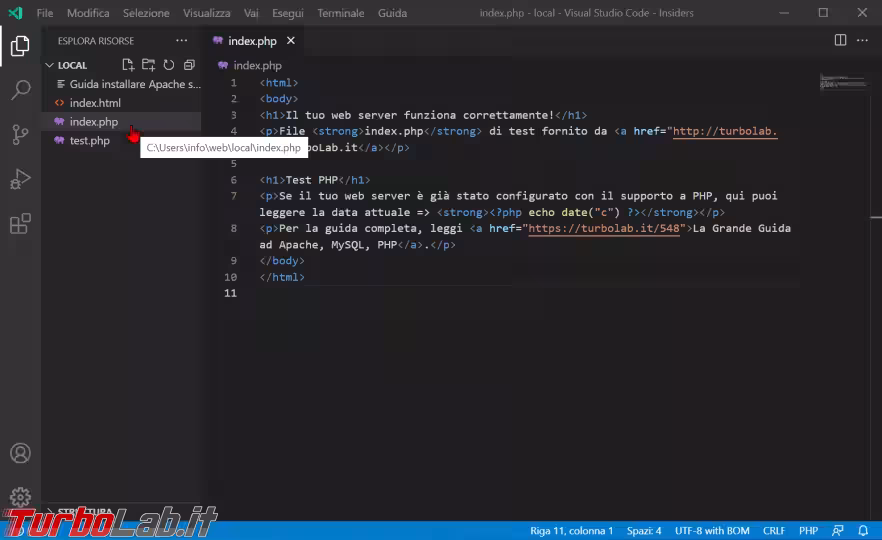Viewport: 882px width, 540px height.
Task: Switch to the index.php editor tab
Action: tap(252, 40)
